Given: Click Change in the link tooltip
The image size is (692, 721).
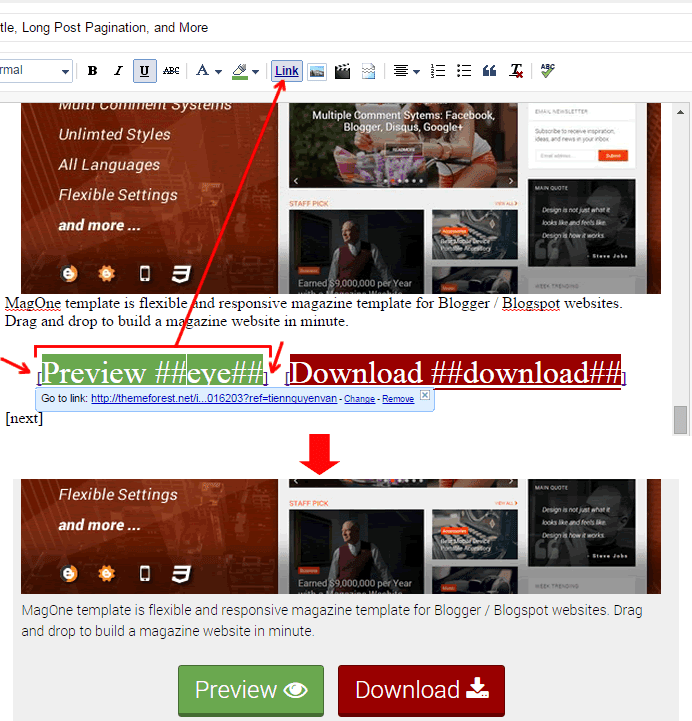Looking at the screenshot, I should tap(359, 399).
